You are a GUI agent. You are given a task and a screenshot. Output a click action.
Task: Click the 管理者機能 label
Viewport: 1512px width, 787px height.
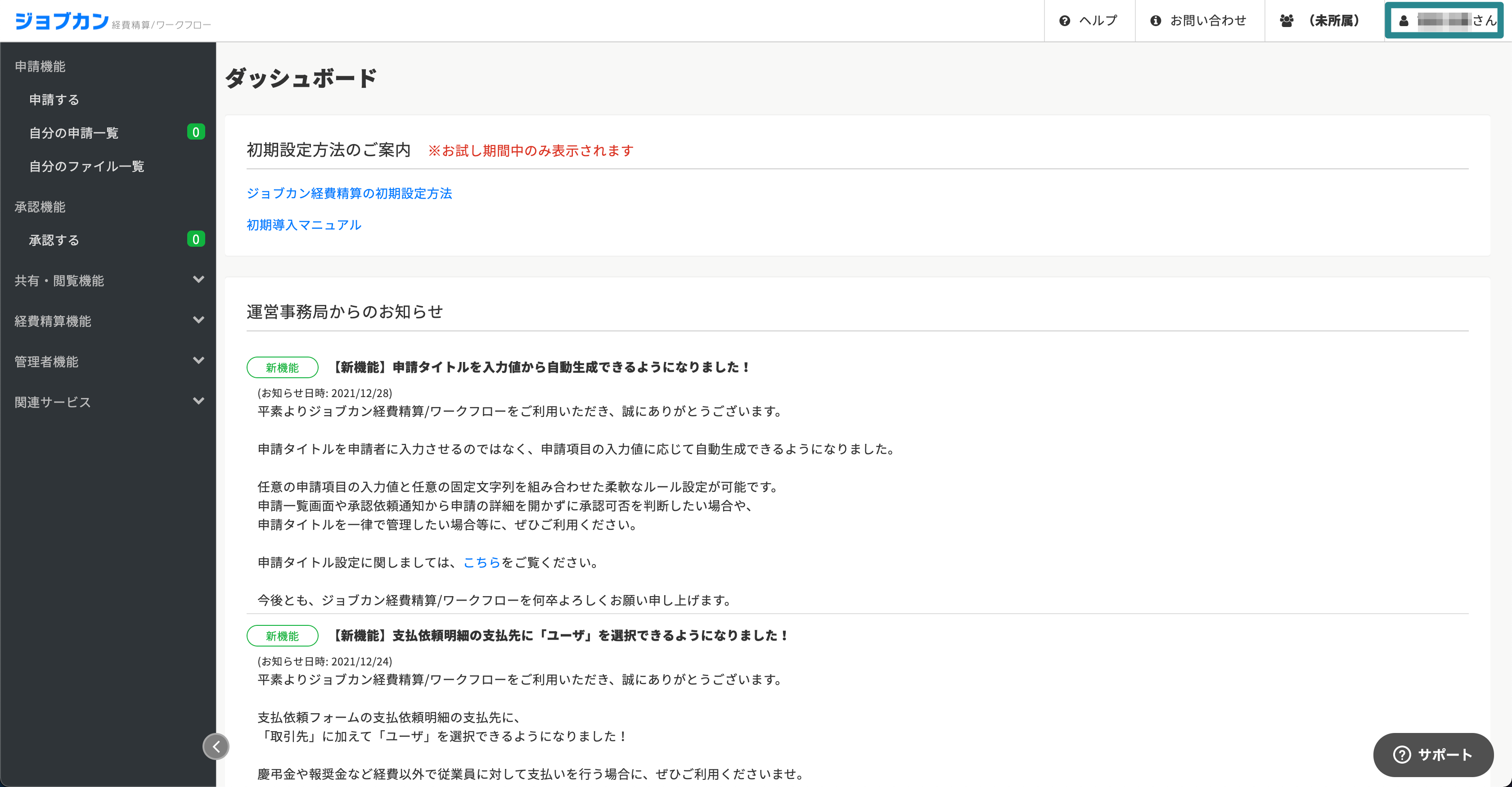(x=46, y=361)
